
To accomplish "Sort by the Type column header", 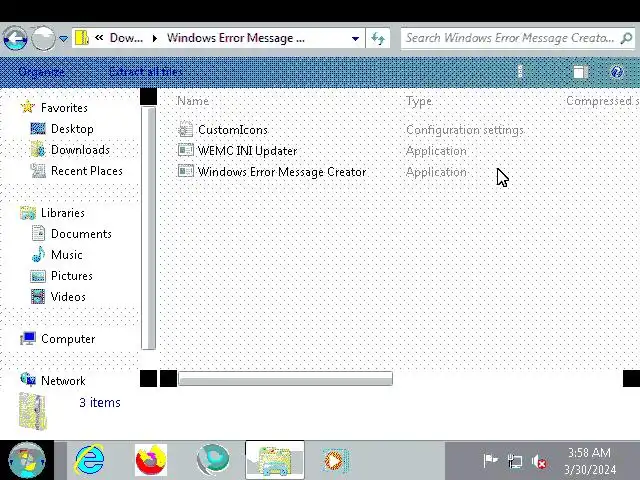I will [419, 101].
